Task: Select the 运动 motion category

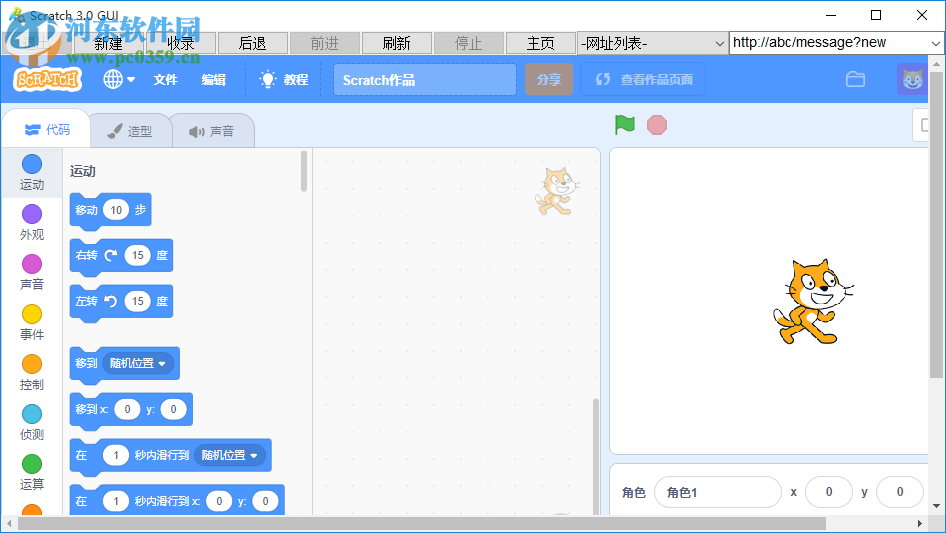Action: [32, 173]
